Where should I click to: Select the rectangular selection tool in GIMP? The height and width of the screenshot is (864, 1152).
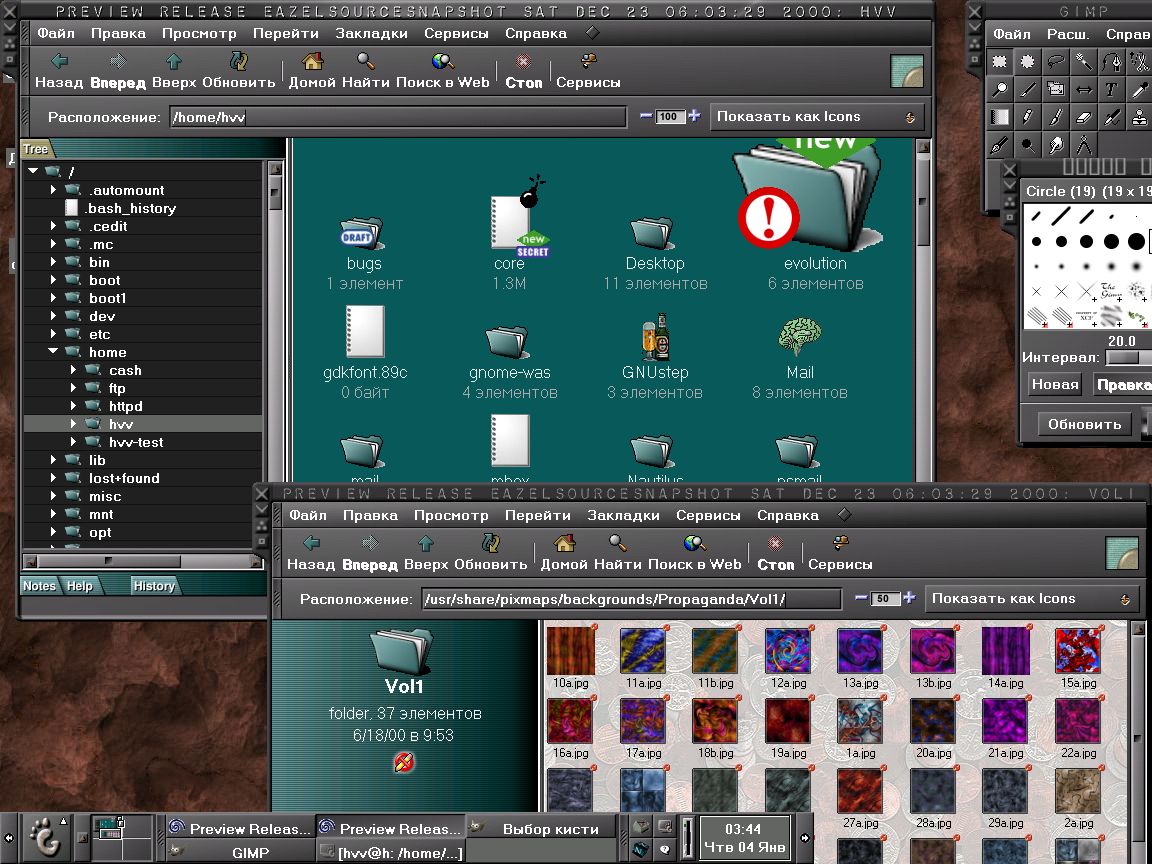(x=999, y=62)
